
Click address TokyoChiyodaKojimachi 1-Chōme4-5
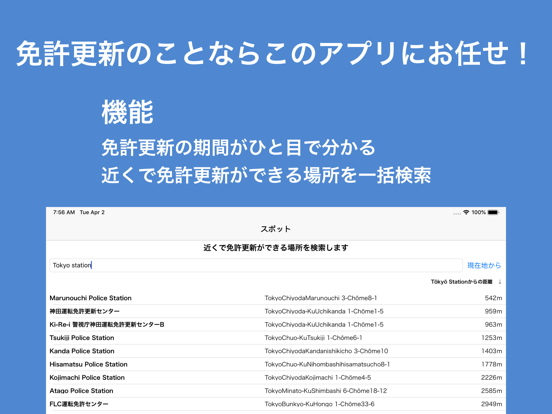click(x=318, y=378)
